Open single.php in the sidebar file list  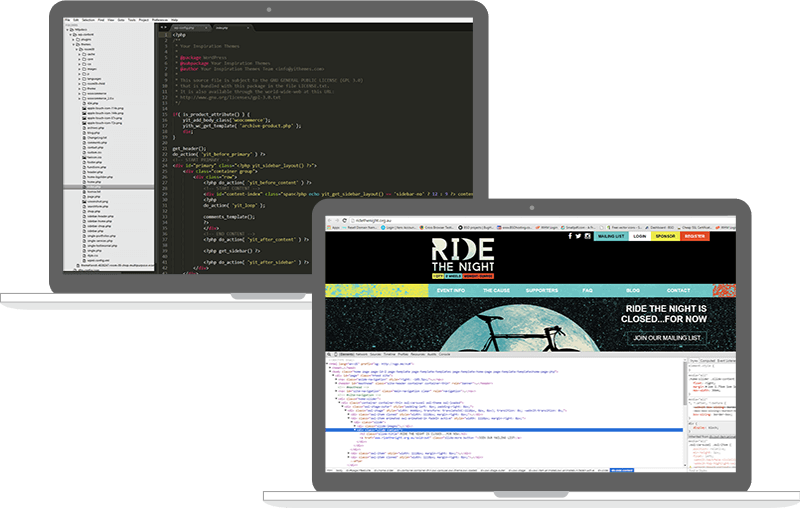(94, 250)
